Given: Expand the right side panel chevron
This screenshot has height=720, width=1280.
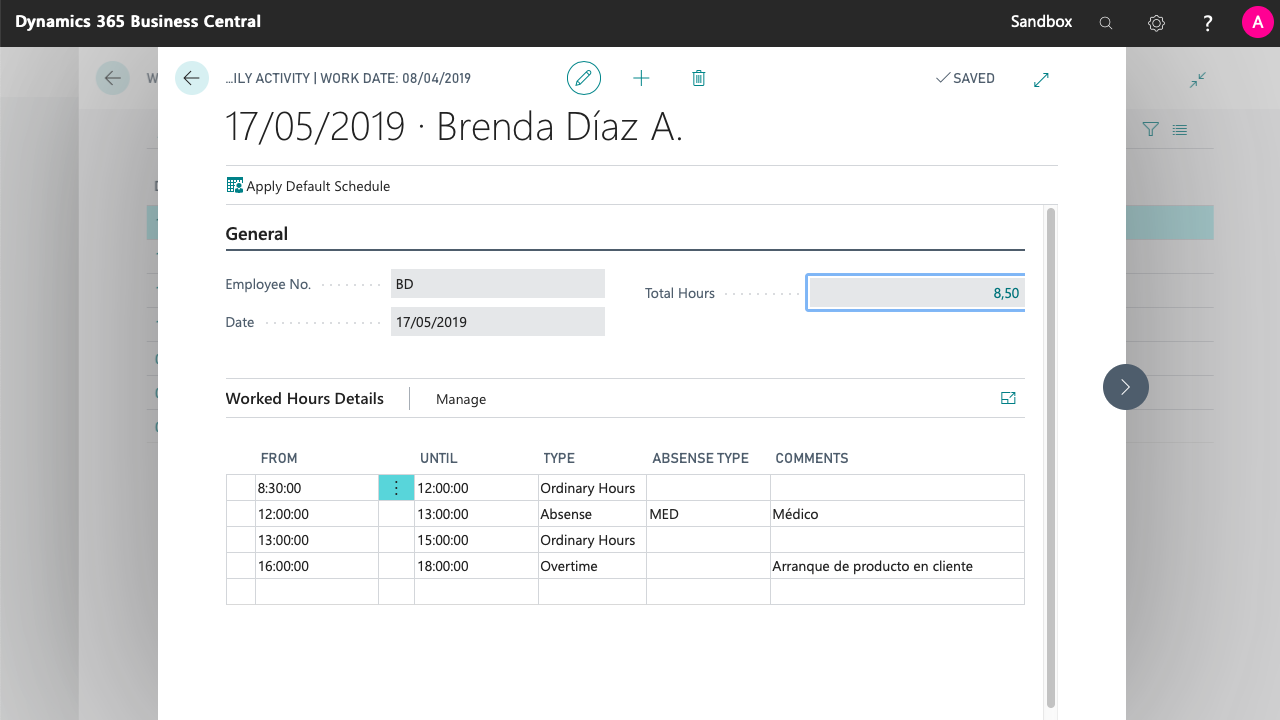Looking at the screenshot, I should coord(1125,387).
